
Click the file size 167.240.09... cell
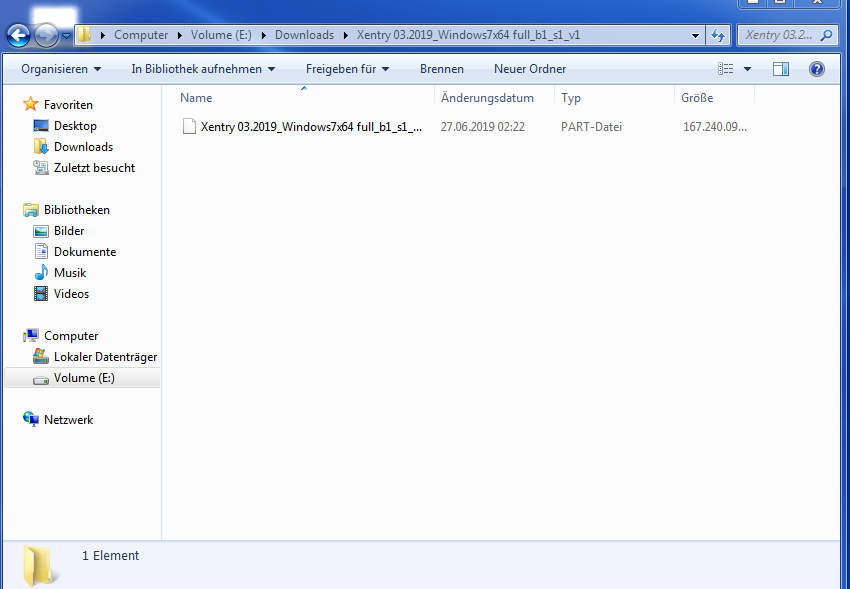[715, 127]
